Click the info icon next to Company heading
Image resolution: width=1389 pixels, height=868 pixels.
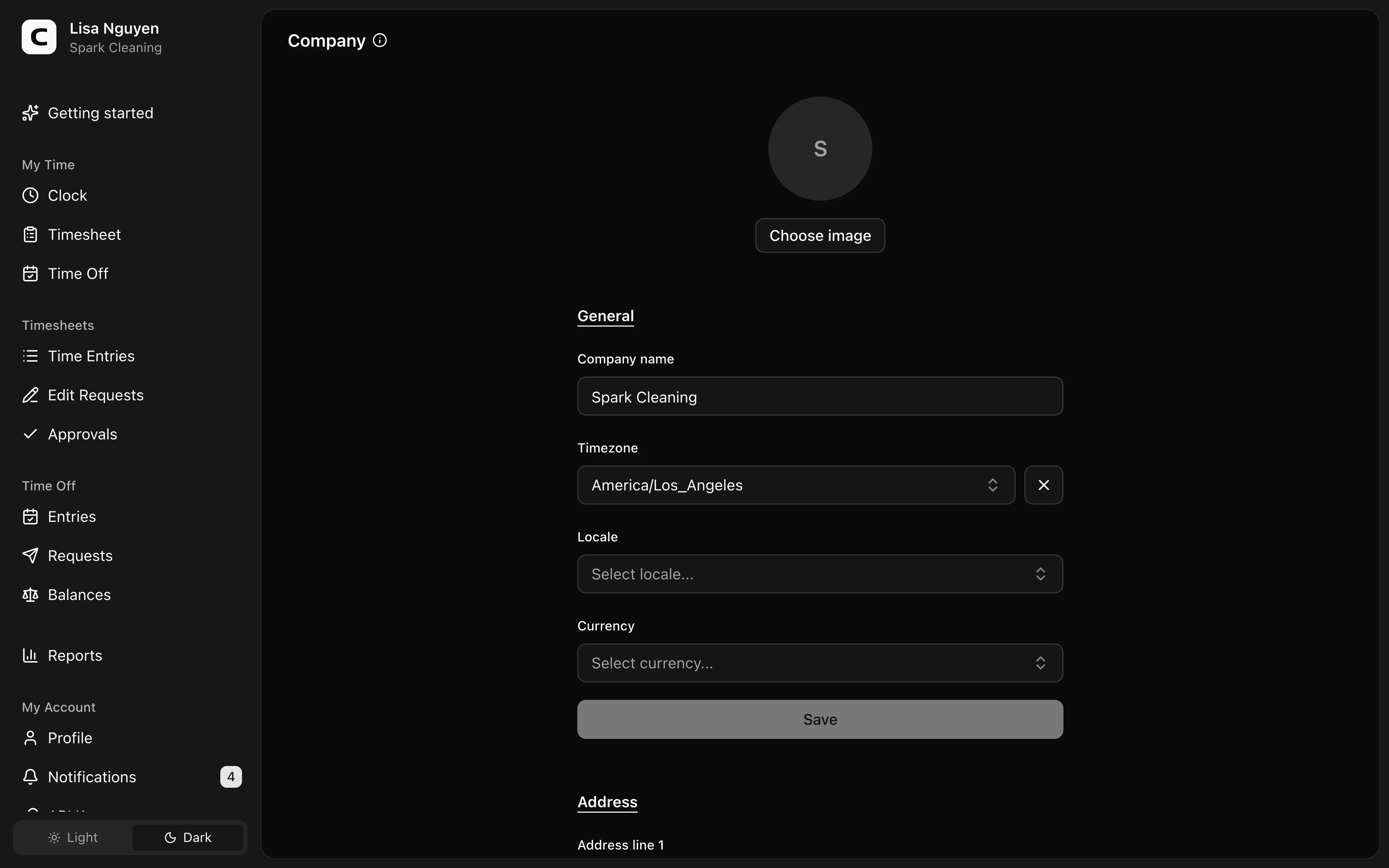point(380,41)
